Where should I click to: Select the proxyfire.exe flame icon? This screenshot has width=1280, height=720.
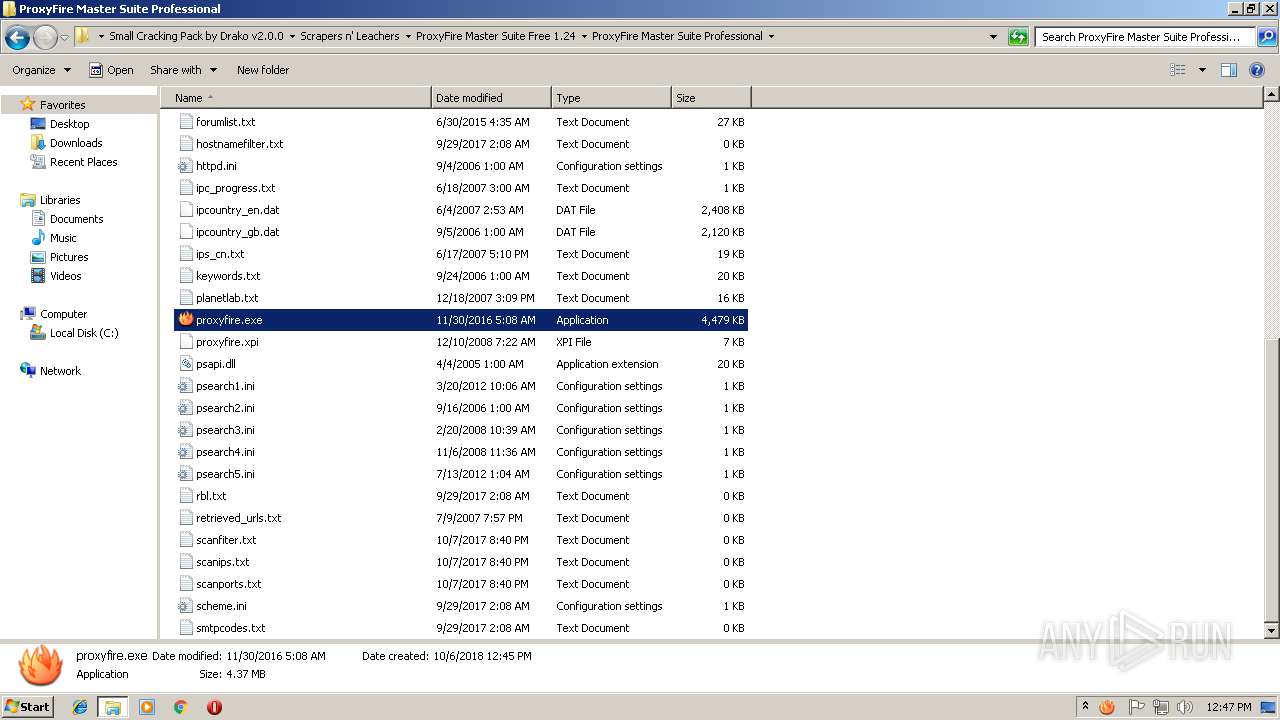185,319
